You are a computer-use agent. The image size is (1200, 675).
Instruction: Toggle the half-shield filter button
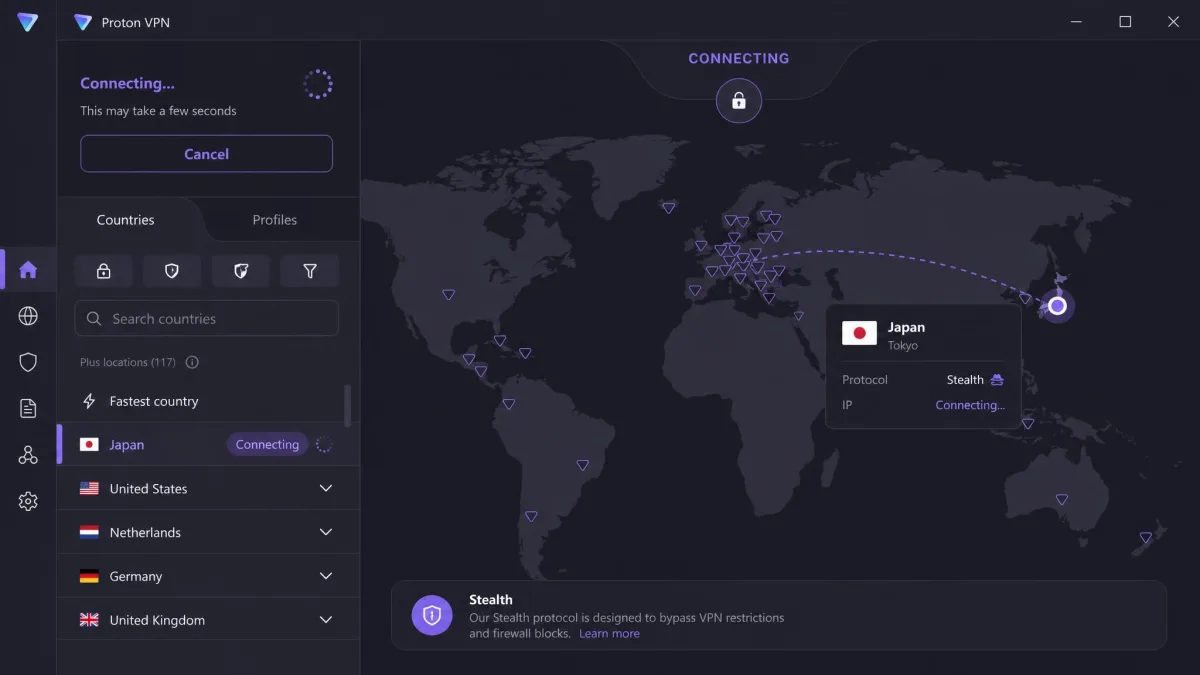(x=241, y=271)
